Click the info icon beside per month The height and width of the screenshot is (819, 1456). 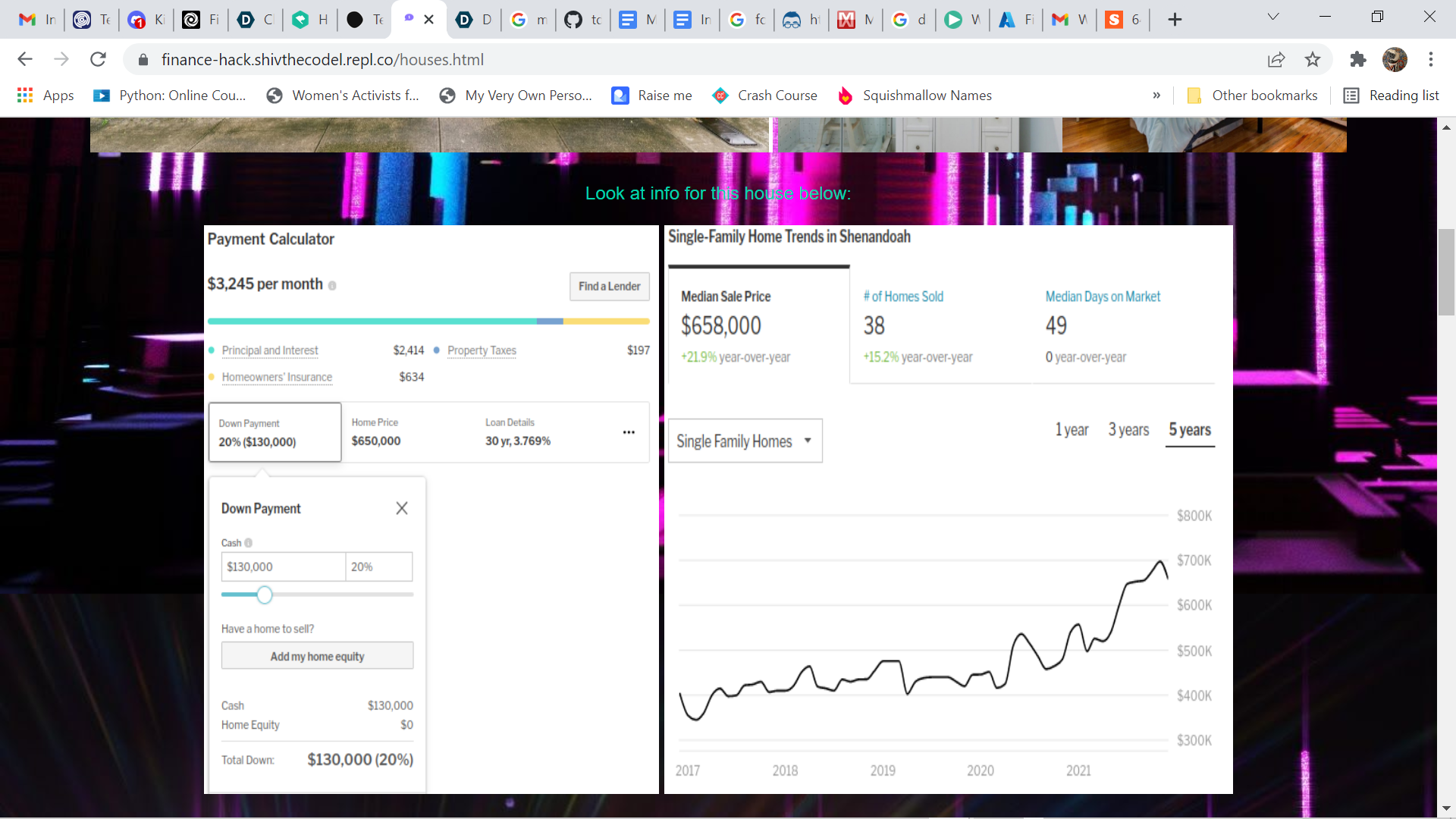(332, 285)
